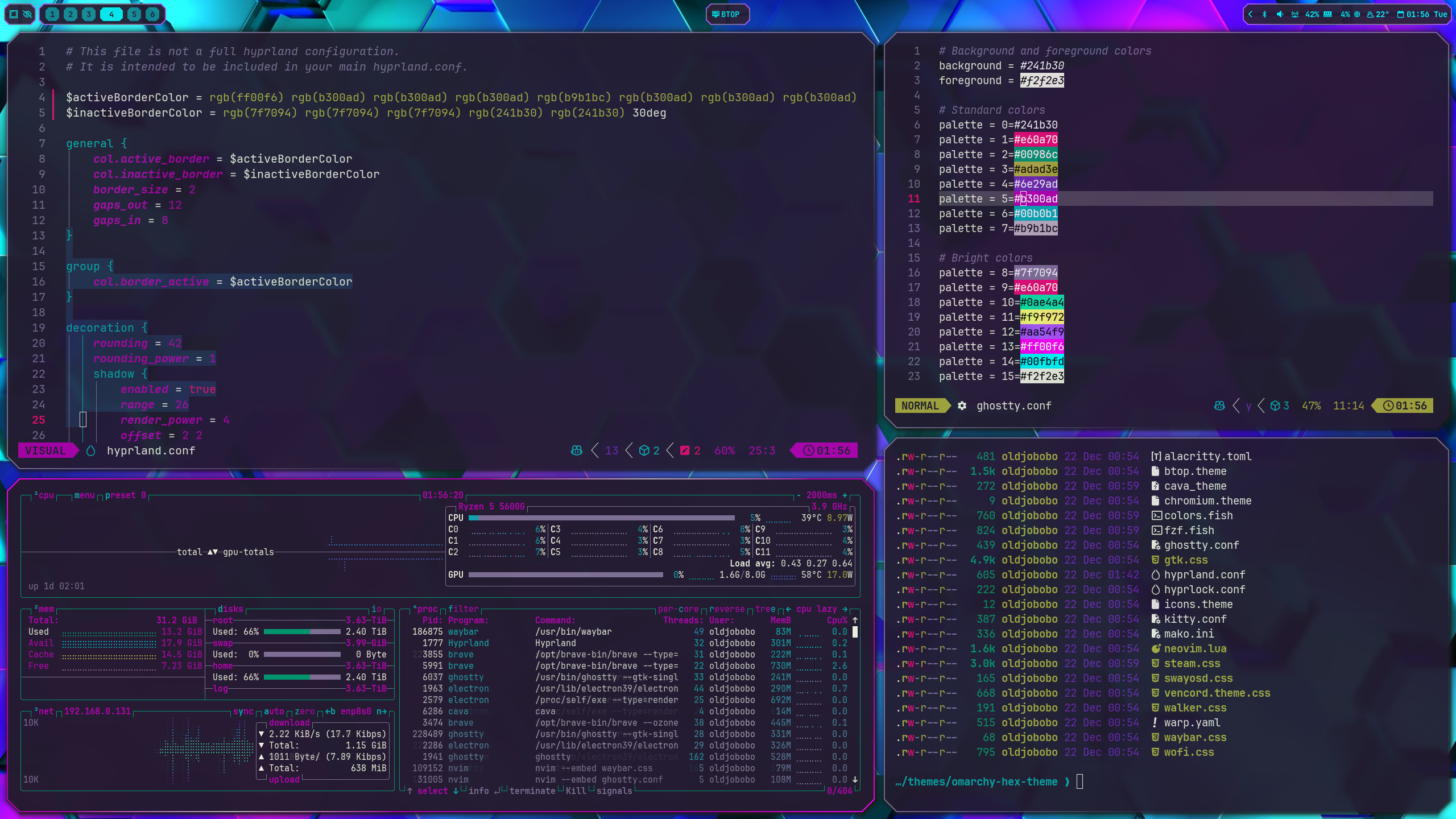Click the screen-layout icon in the top bar
Image resolution: width=1456 pixels, height=819 pixels.
(14, 14)
